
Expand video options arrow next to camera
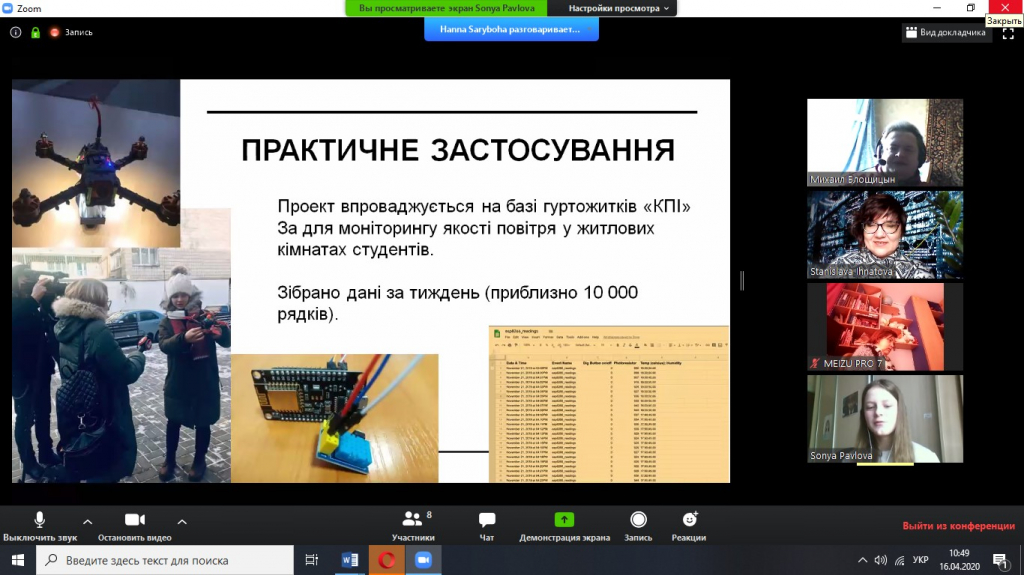point(182,521)
